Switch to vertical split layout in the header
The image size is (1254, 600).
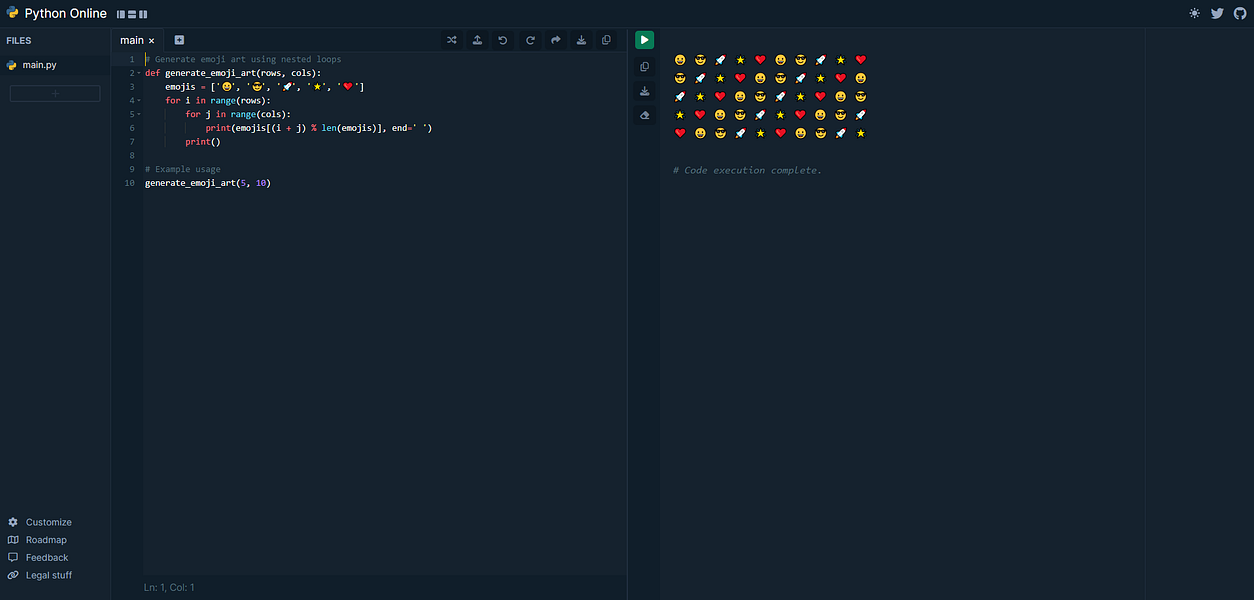coord(144,14)
